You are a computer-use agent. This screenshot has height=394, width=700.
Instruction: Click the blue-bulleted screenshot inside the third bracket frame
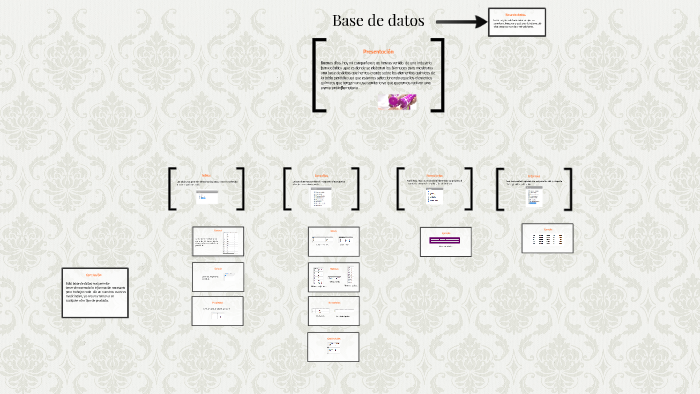(434, 196)
